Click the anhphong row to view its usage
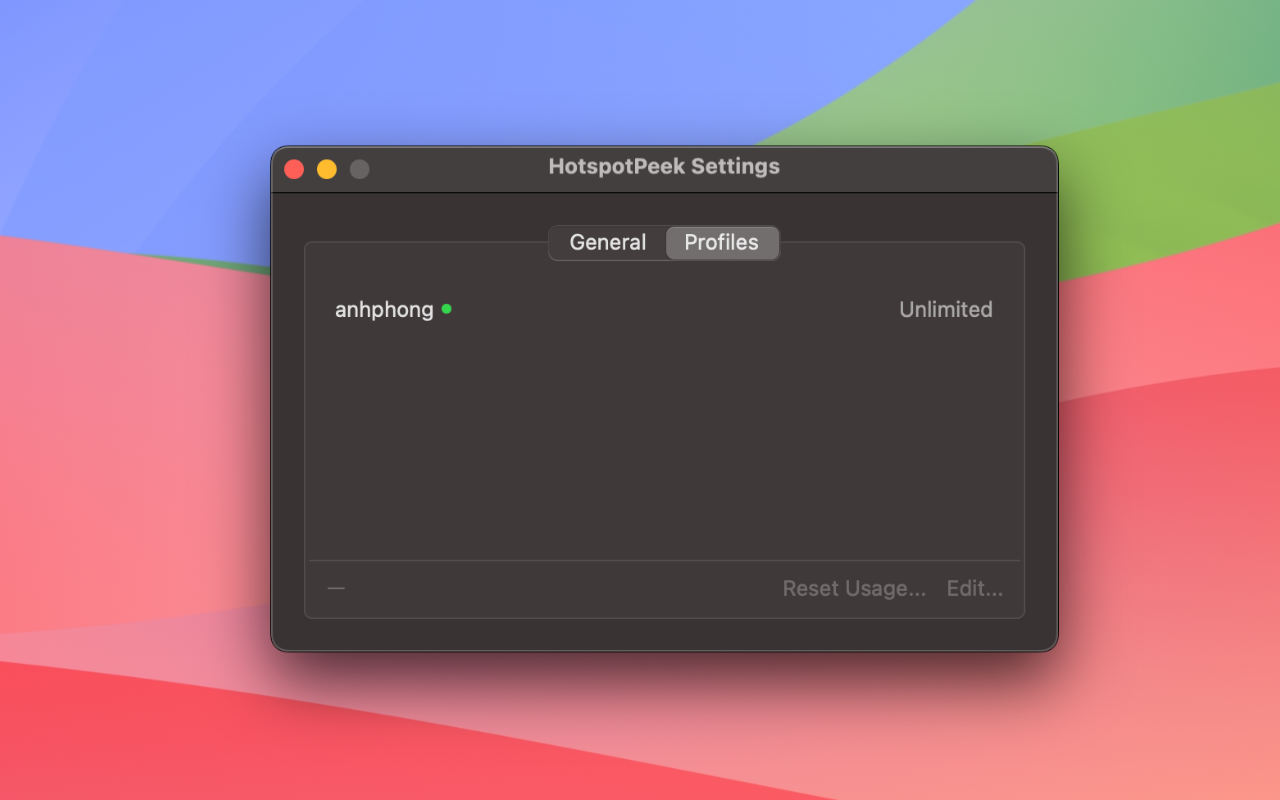The width and height of the screenshot is (1280, 800). coord(600,309)
